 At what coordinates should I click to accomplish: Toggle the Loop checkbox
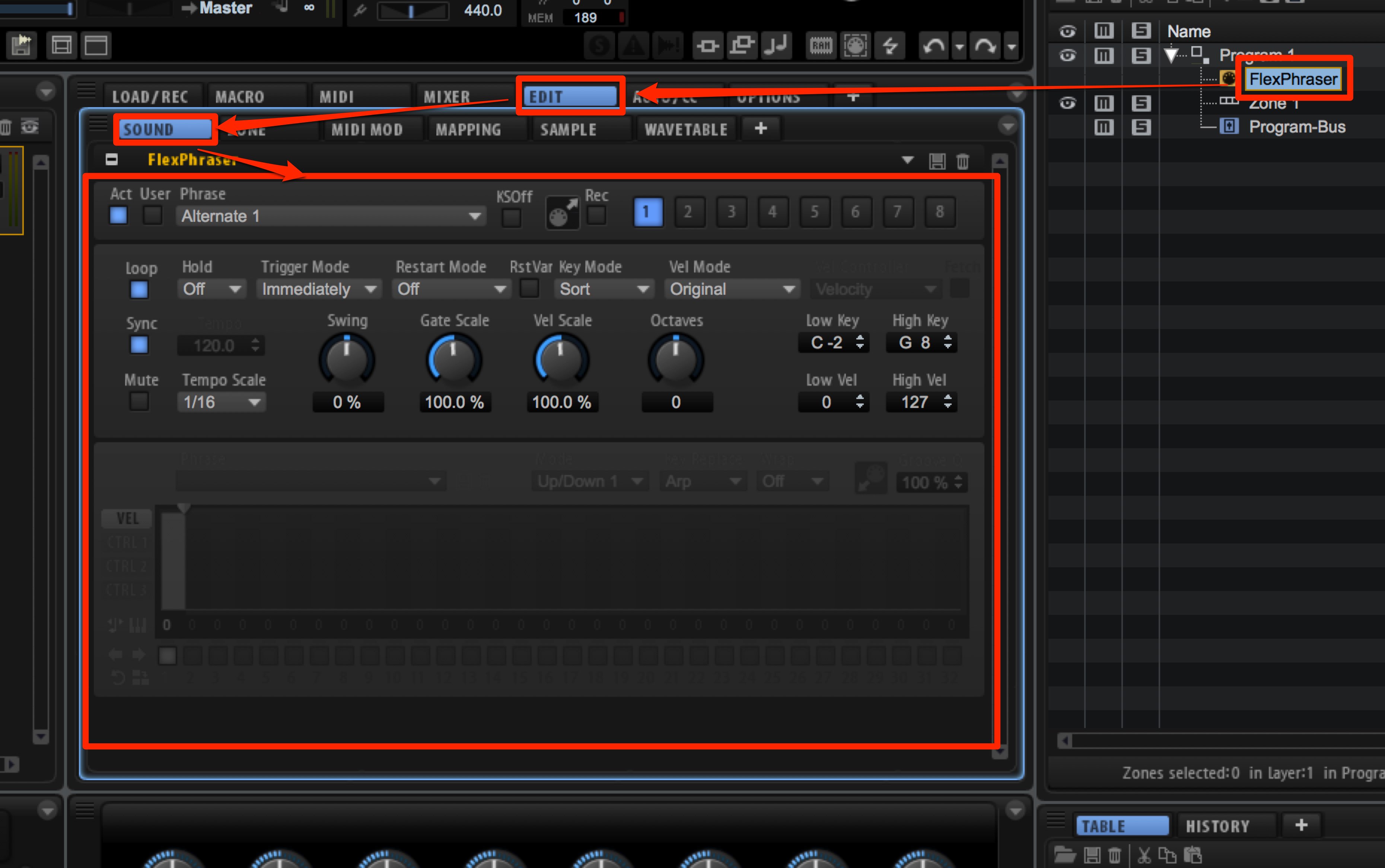[x=139, y=290]
